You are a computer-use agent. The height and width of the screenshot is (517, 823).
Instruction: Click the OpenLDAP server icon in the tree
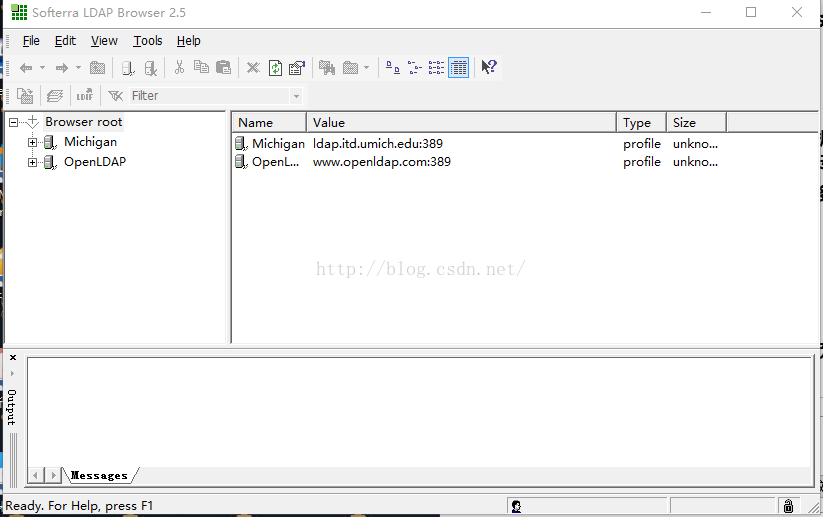coord(50,162)
